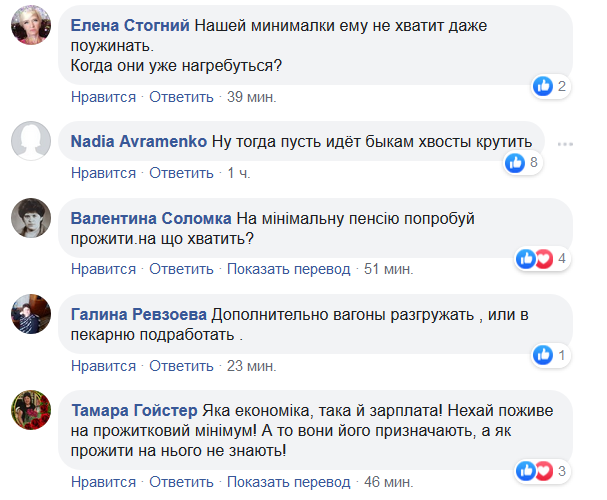The height and width of the screenshot is (500, 607).
Task: Show translation of Тамара Гойстер's comment
Action: (x=288, y=481)
